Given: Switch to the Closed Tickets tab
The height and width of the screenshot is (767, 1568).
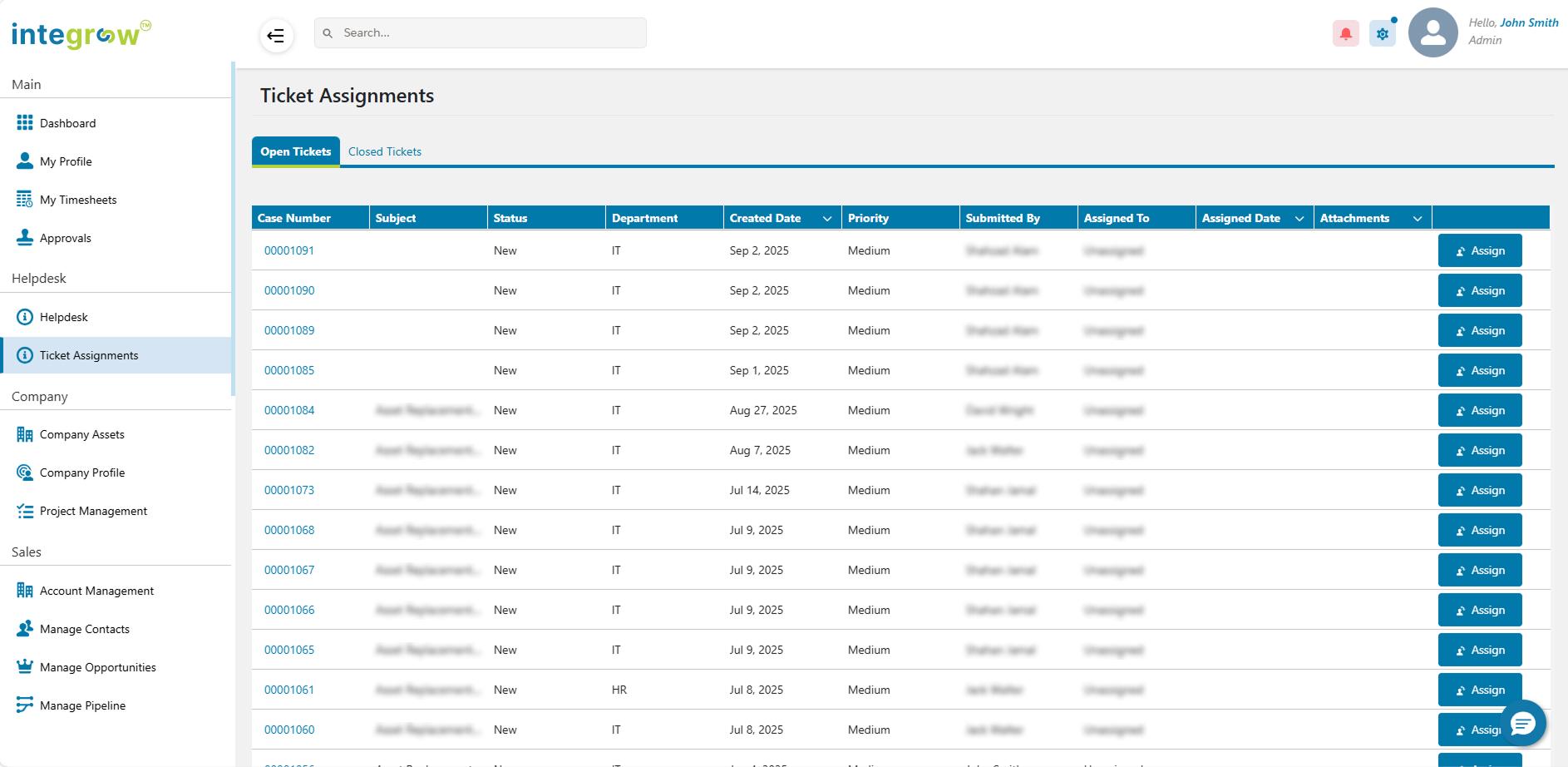Looking at the screenshot, I should point(384,151).
